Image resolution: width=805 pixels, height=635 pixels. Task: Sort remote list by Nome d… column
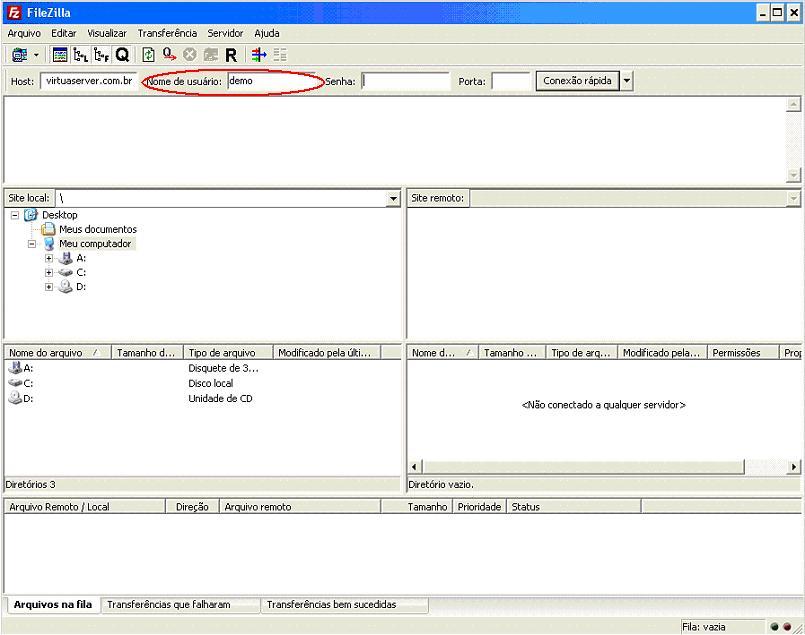(x=443, y=353)
